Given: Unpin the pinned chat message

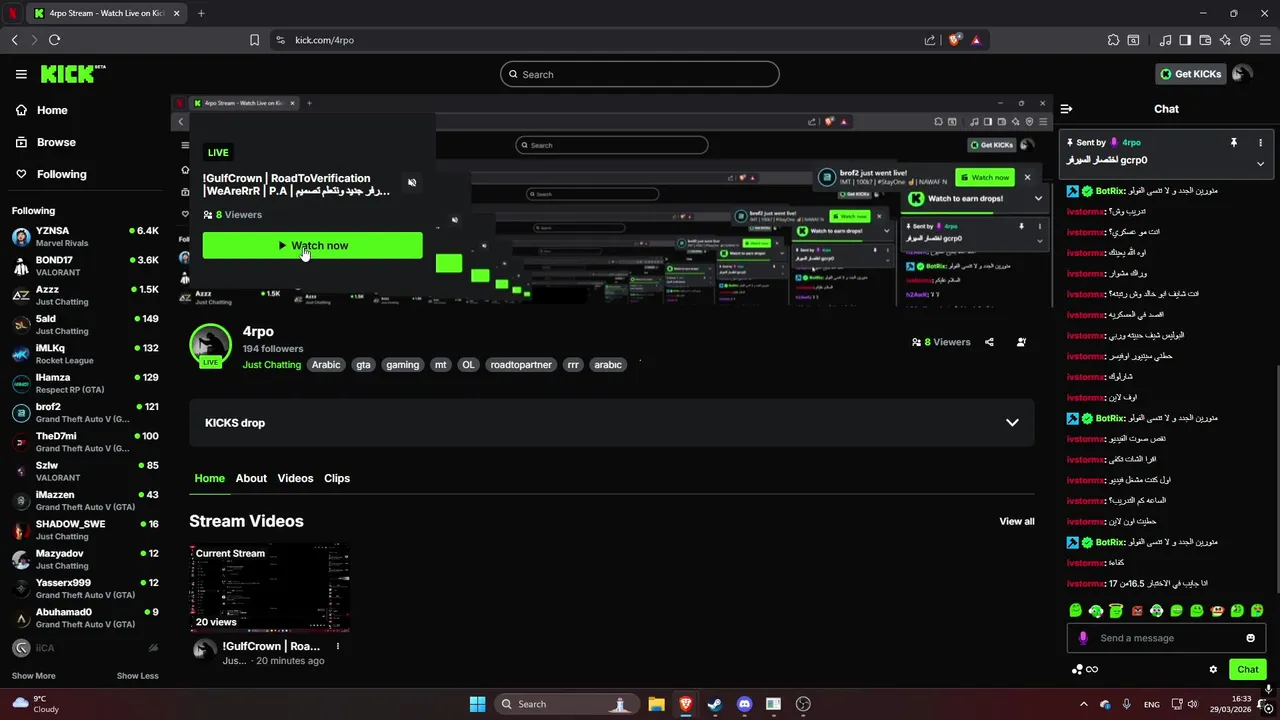Looking at the screenshot, I should [1234, 142].
